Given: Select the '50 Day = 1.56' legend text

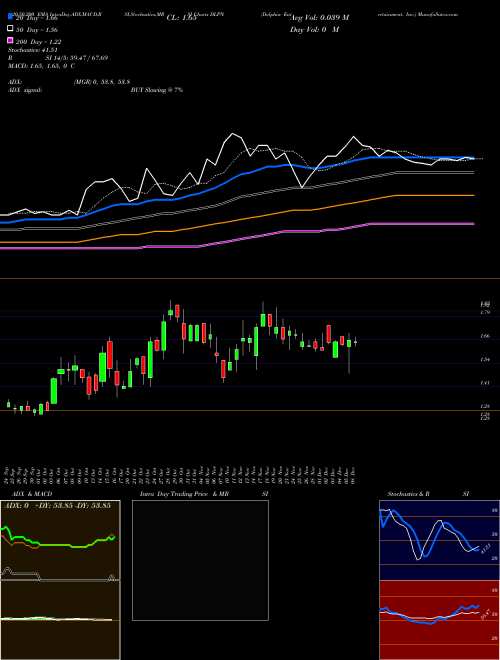Looking at the screenshot, I should tap(37, 30).
